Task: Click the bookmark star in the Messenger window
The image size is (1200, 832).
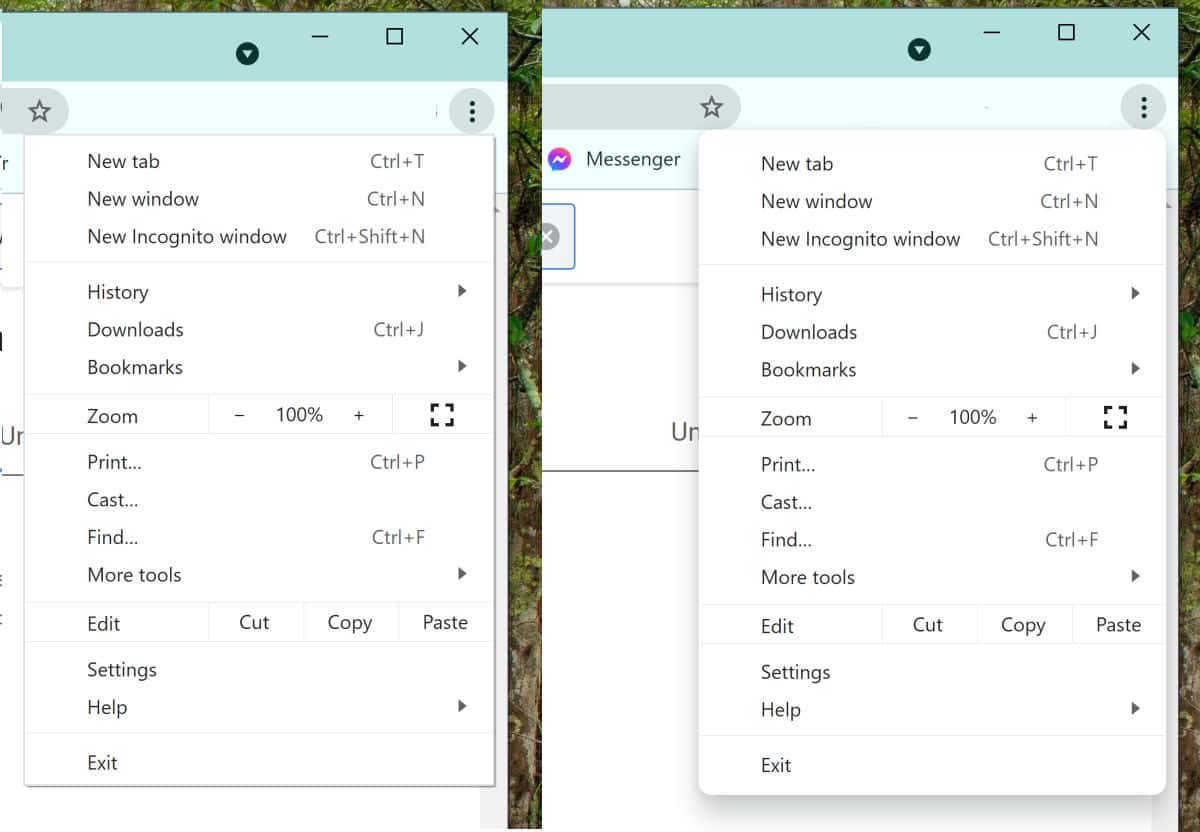Action: [711, 107]
